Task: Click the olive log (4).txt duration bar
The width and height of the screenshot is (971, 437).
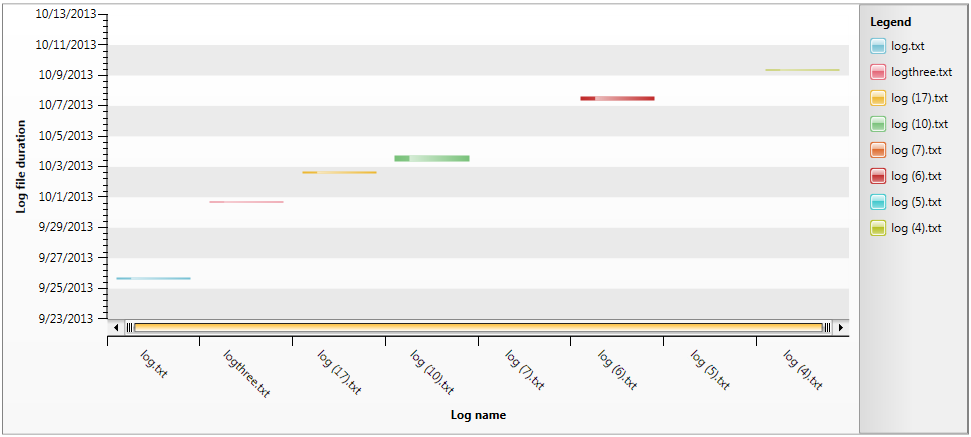Action: tap(802, 70)
